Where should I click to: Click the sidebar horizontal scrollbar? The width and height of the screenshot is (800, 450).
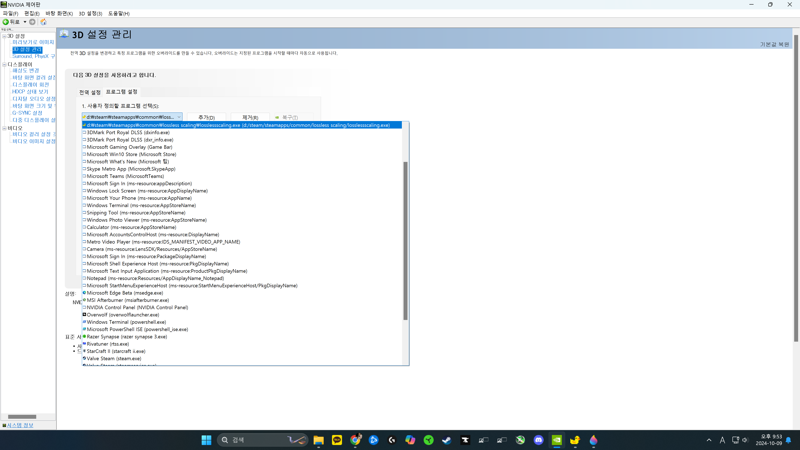(22, 417)
